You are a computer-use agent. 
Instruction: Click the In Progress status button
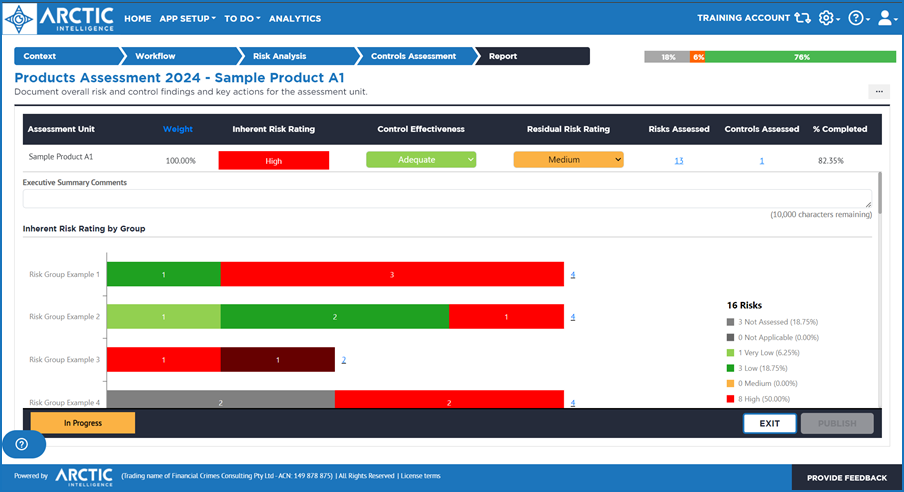83,423
